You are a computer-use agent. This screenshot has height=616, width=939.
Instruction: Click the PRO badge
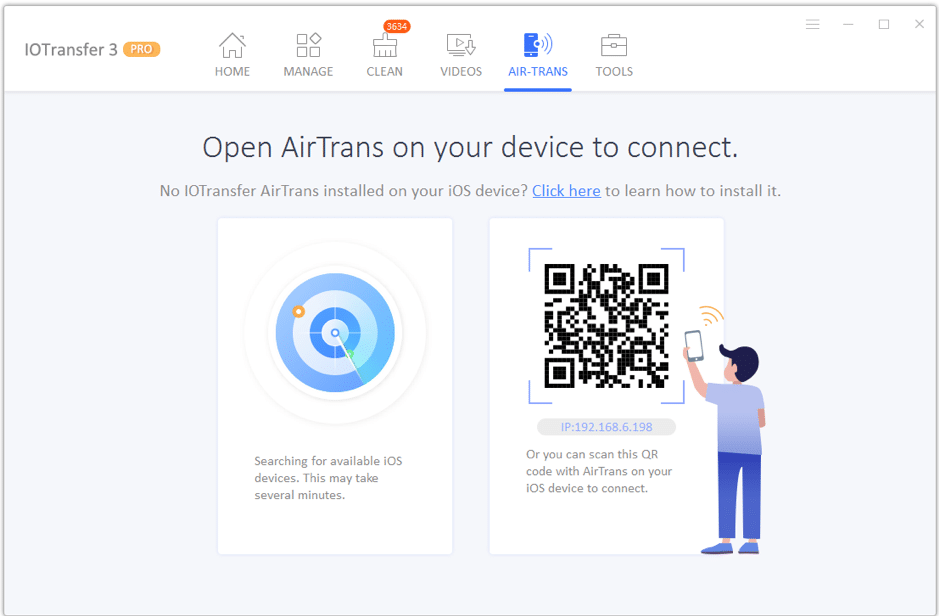coord(141,49)
